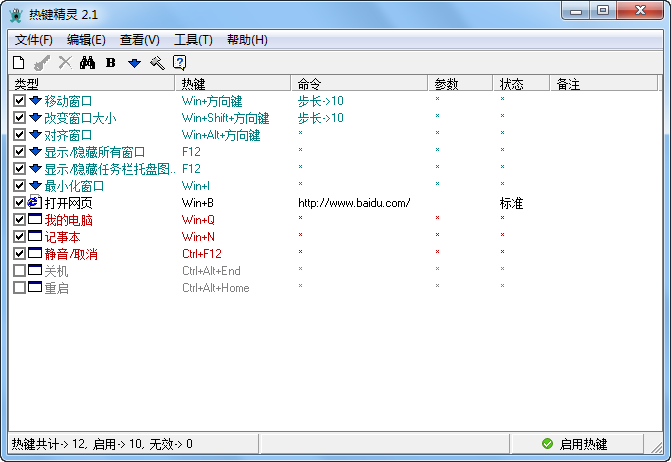Viewport: 671px width, 462px height.
Task: Uncheck the 最小化窗口 hotkey checkbox
Action: [x=19, y=185]
